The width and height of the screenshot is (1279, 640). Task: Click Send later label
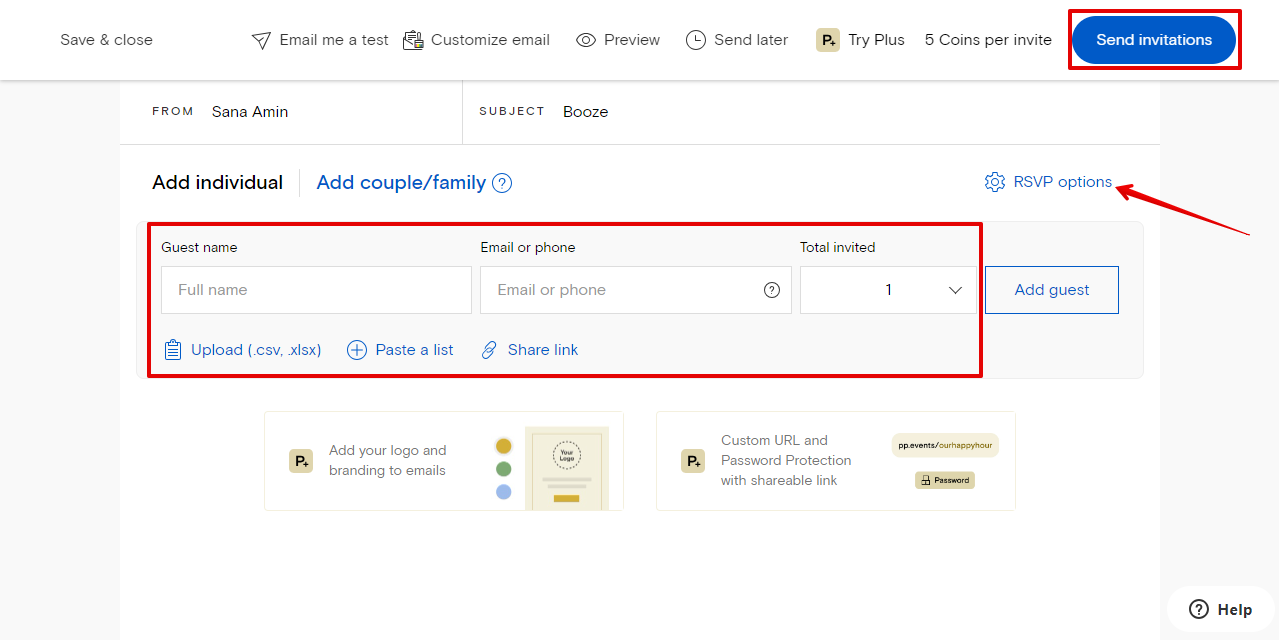coord(751,40)
